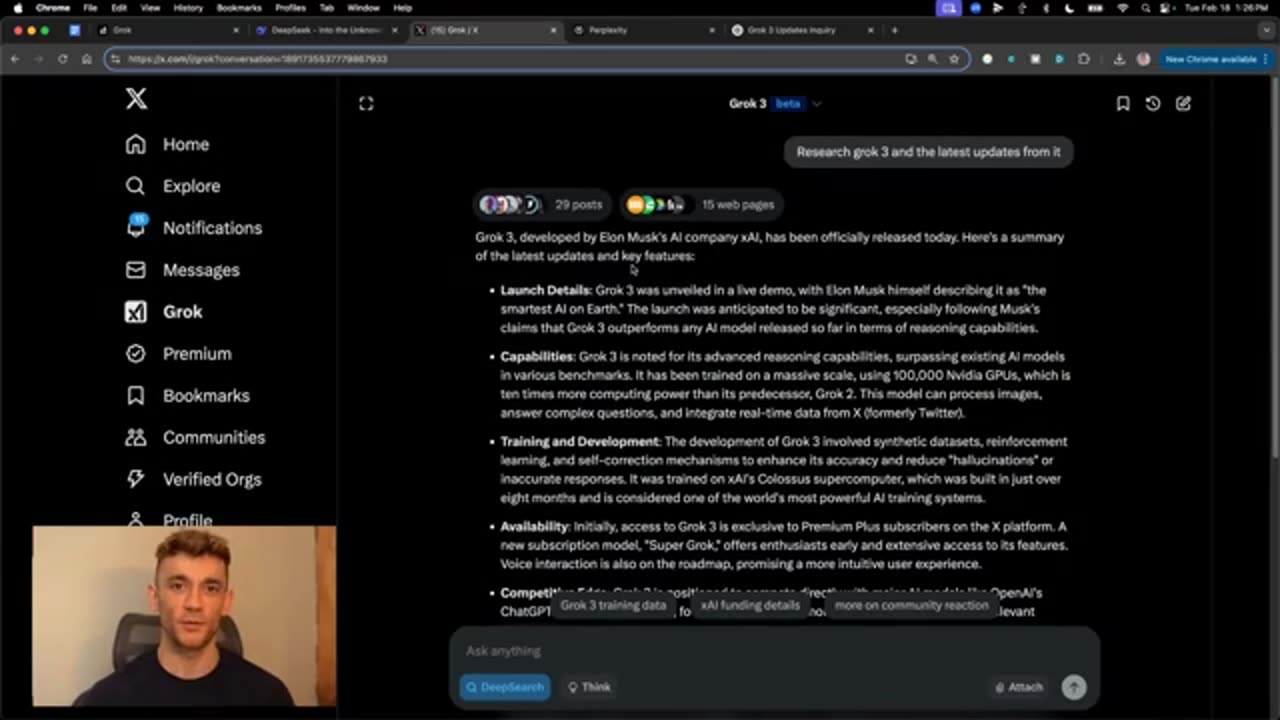
Task: Toggle Grok focus mode icon
Action: [366, 103]
